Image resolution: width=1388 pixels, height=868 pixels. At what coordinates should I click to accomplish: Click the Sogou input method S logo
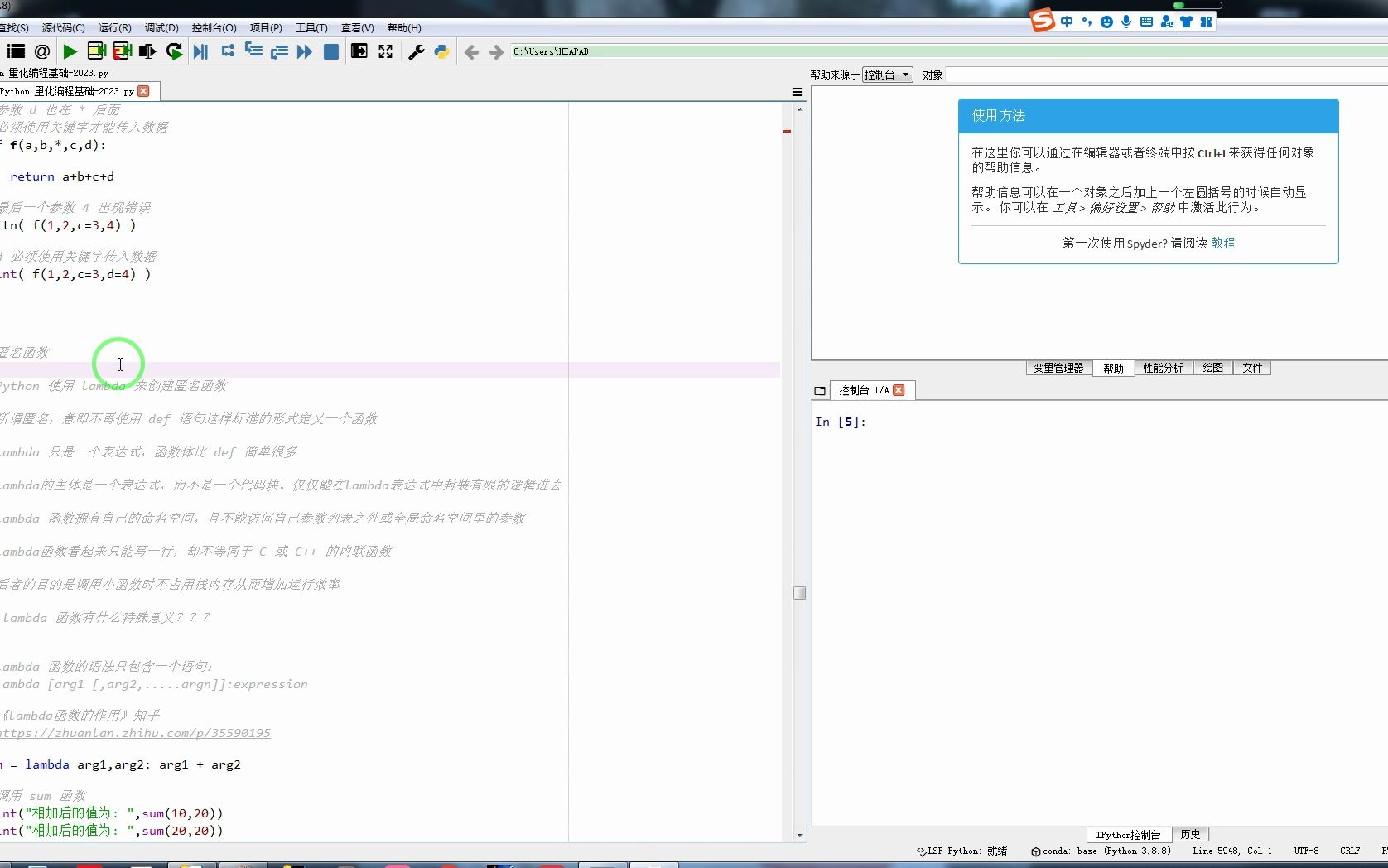(x=1043, y=20)
